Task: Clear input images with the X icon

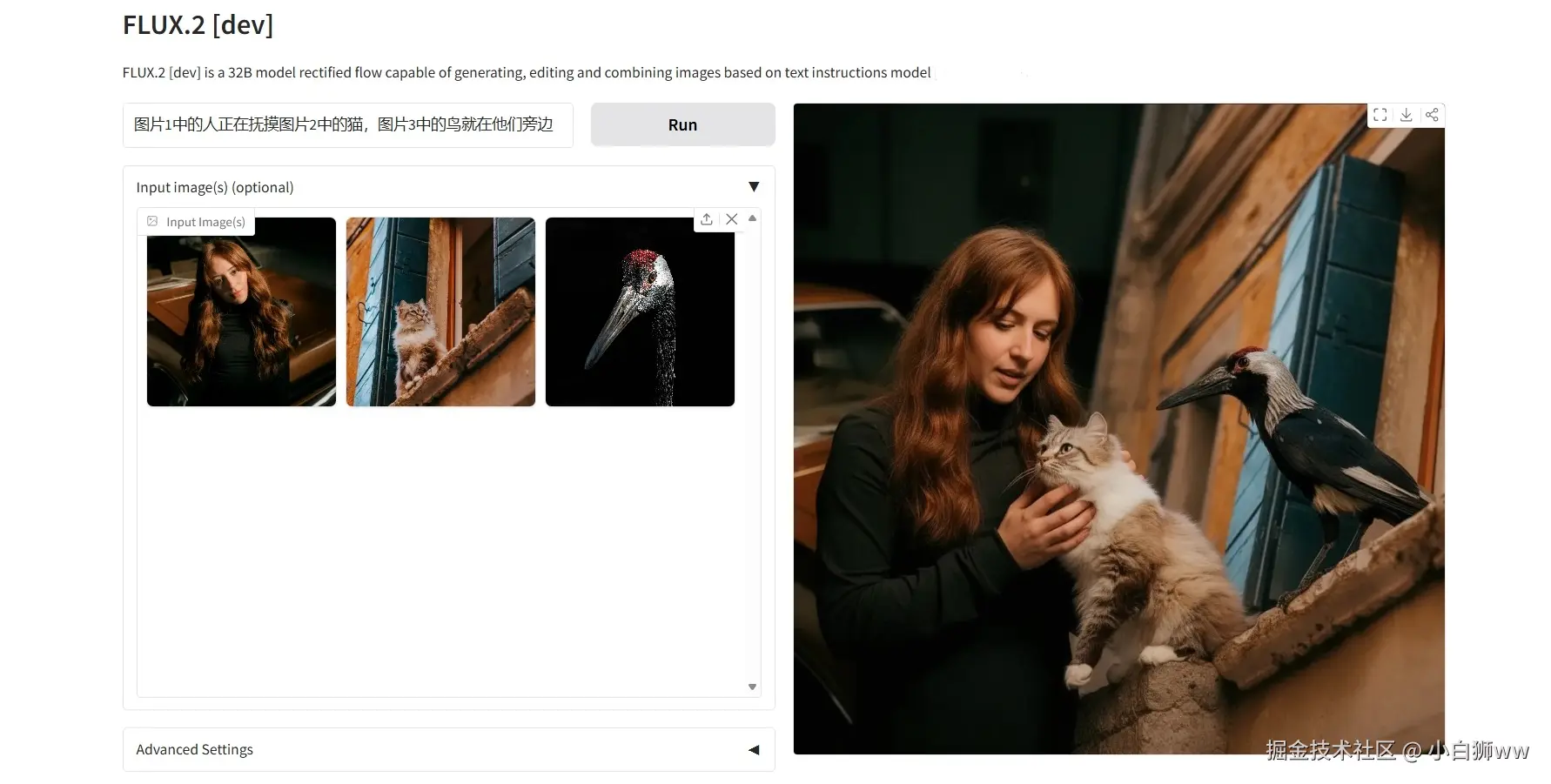Action: pos(732,219)
